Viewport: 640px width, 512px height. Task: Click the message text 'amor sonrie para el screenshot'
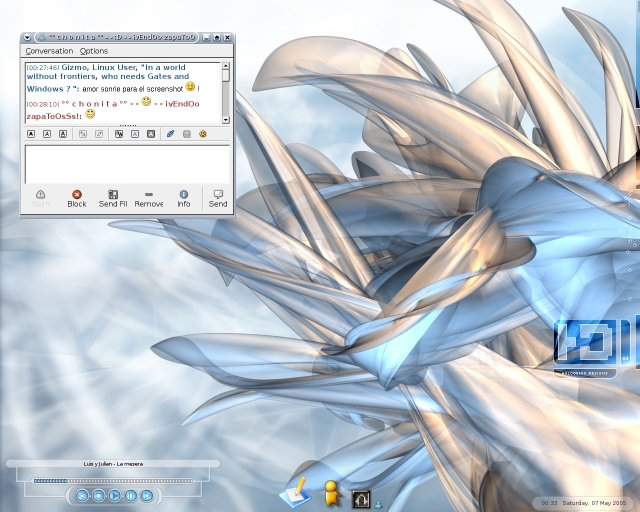[x=133, y=89]
